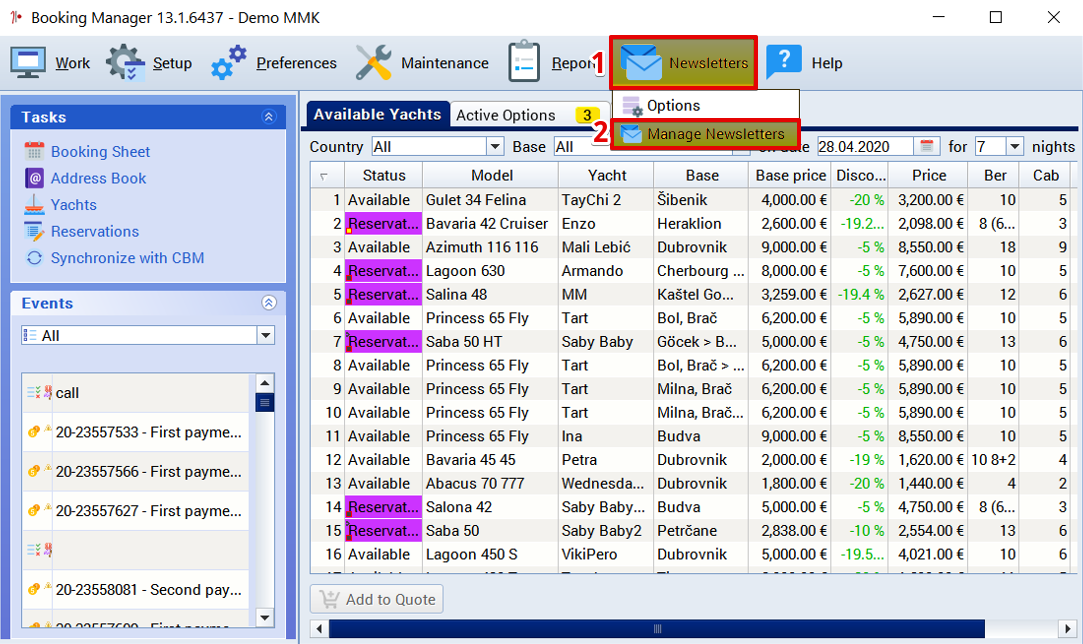Image resolution: width=1083 pixels, height=644 pixels.
Task: Select the 'Azimuth 116 116' model cell
Action: tap(491, 247)
